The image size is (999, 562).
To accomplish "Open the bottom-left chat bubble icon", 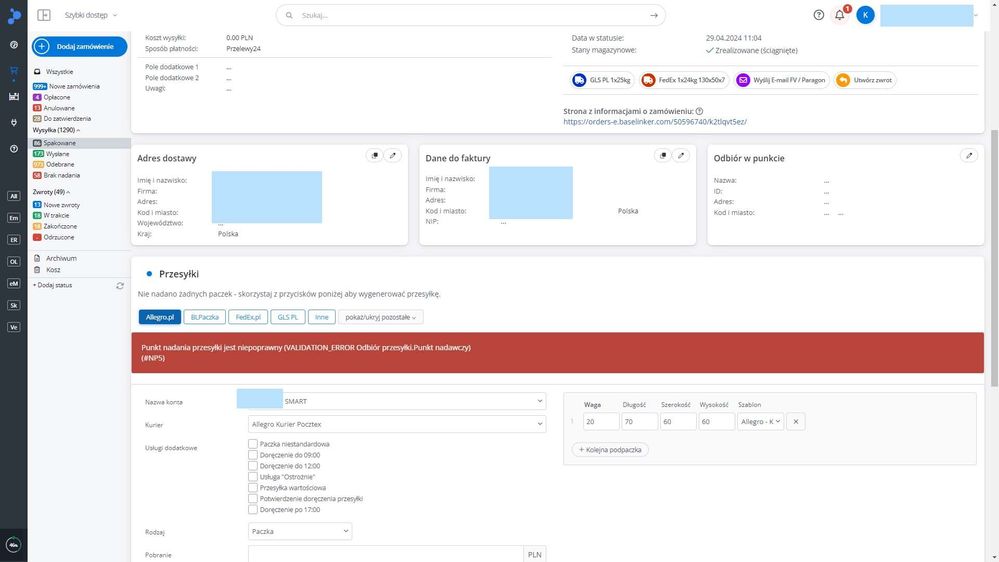I will [13, 545].
